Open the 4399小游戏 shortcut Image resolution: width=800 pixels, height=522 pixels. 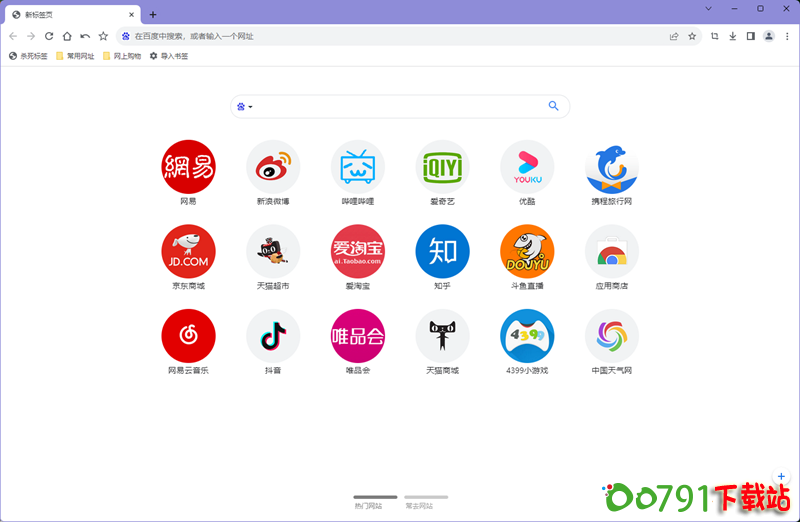527,336
